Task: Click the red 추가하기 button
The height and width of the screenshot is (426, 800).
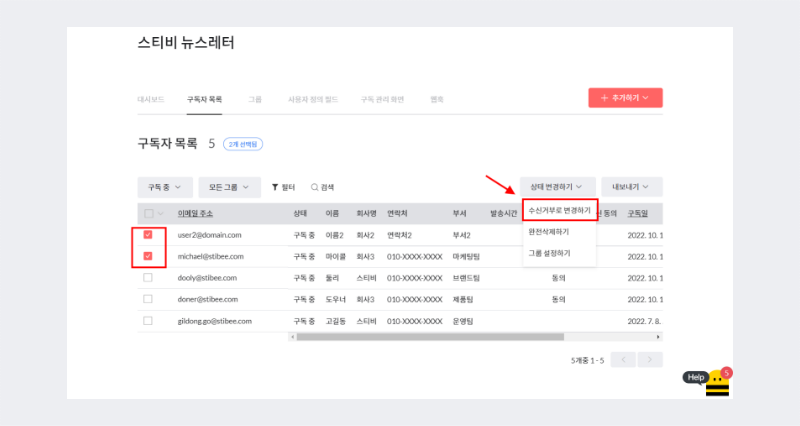Action: (625, 98)
